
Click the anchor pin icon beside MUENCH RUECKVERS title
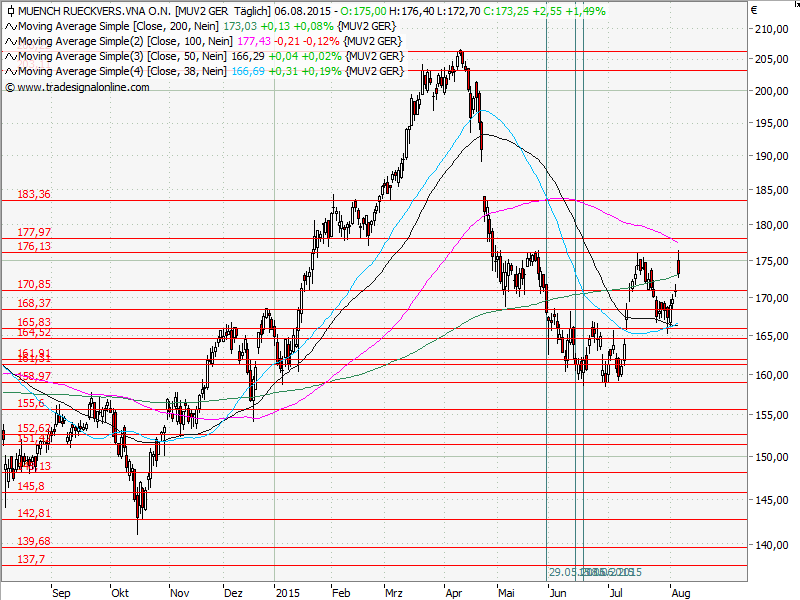tap(9, 11)
